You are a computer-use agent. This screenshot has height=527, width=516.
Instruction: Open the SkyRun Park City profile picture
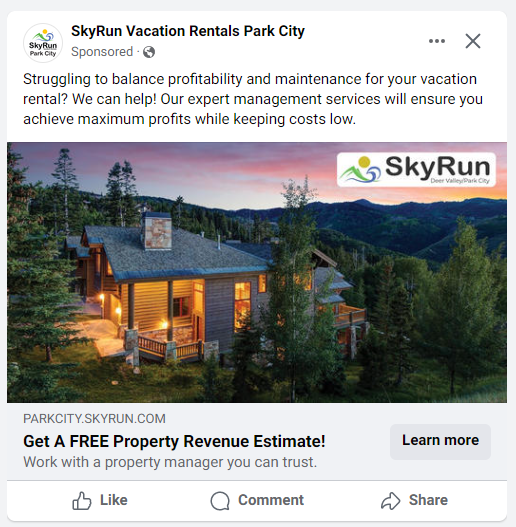click(43, 43)
